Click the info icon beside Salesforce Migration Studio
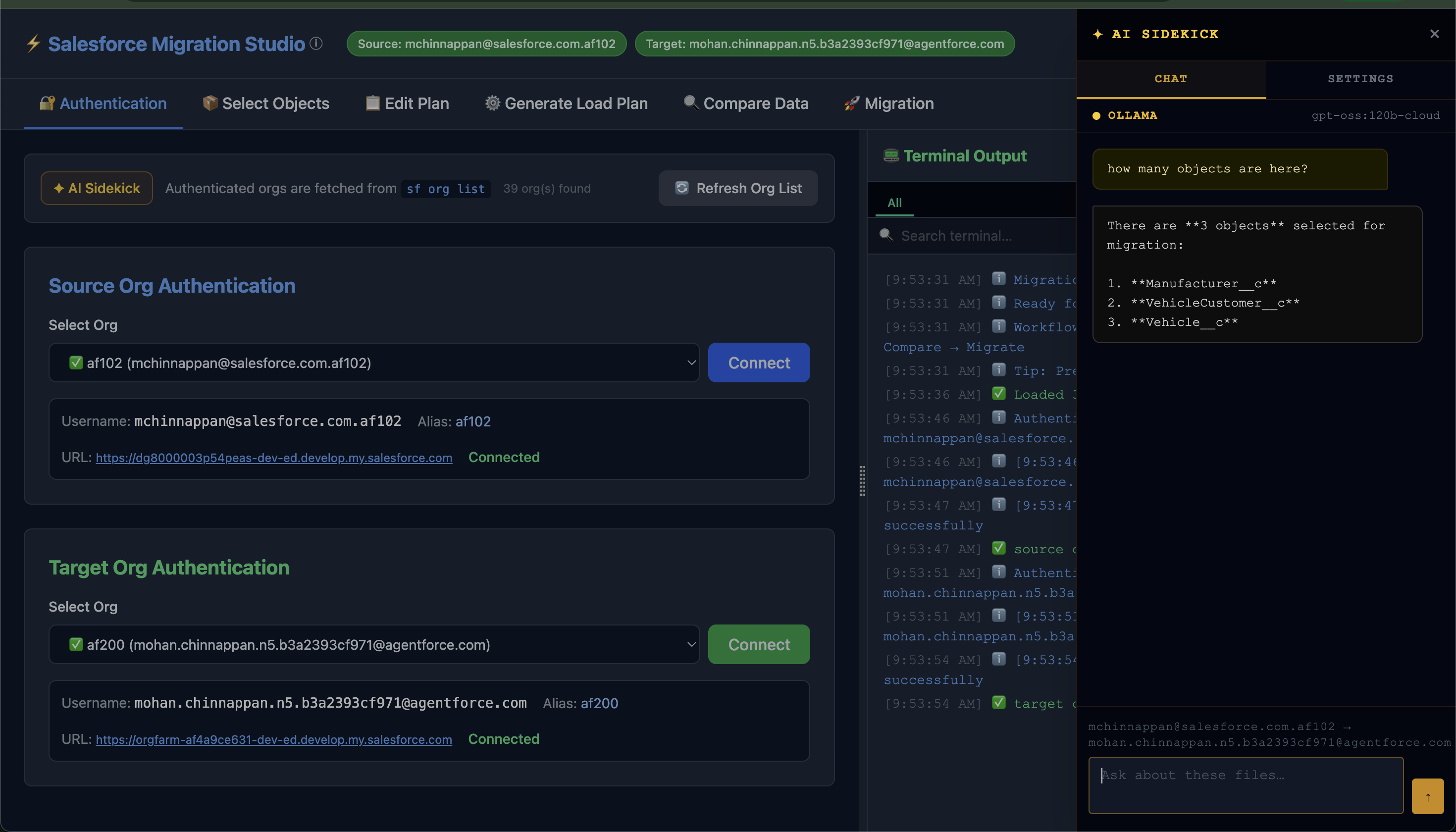Image resolution: width=1456 pixels, height=832 pixels. pyautogui.click(x=316, y=44)
